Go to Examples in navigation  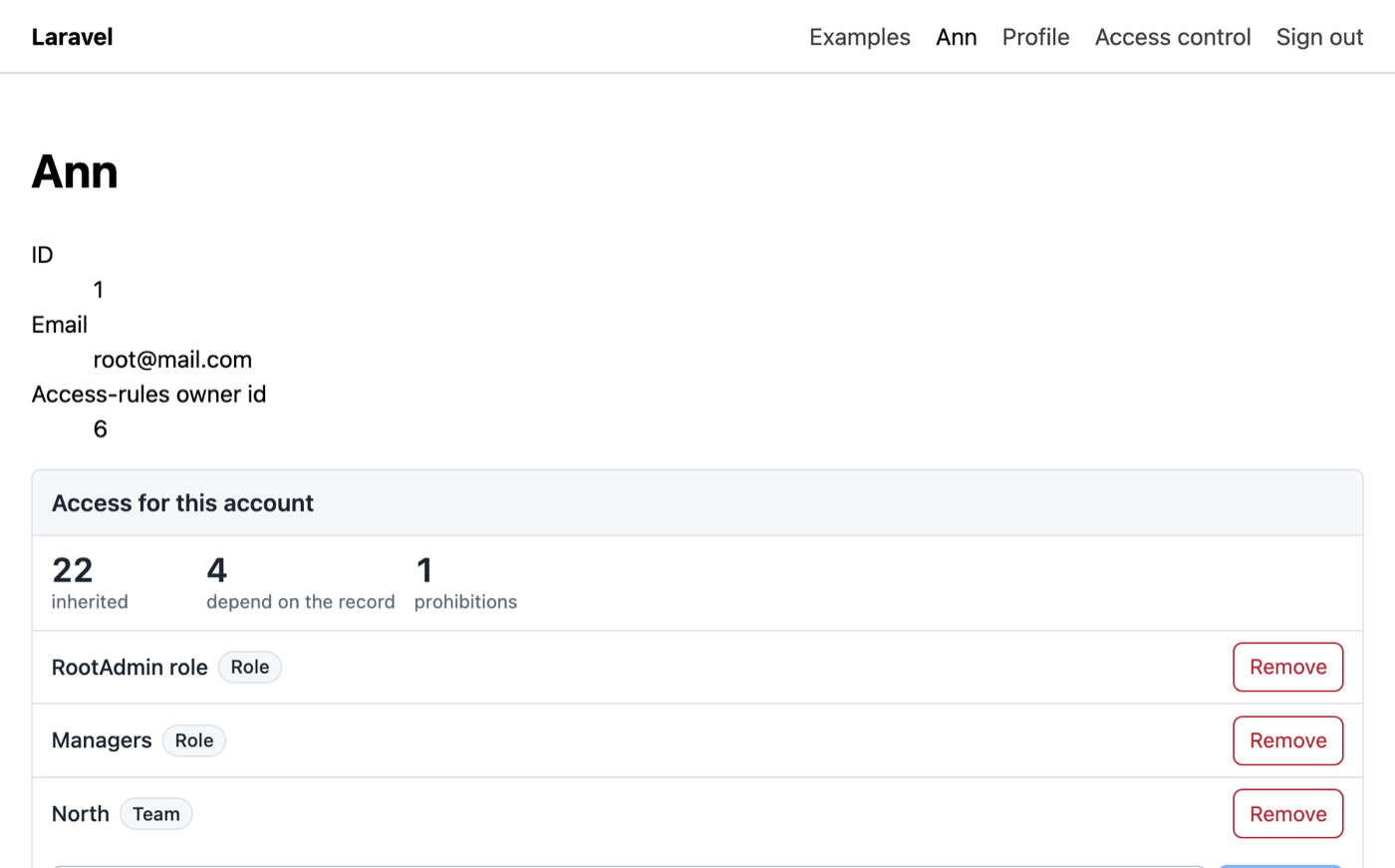click(x=860, y=37)
